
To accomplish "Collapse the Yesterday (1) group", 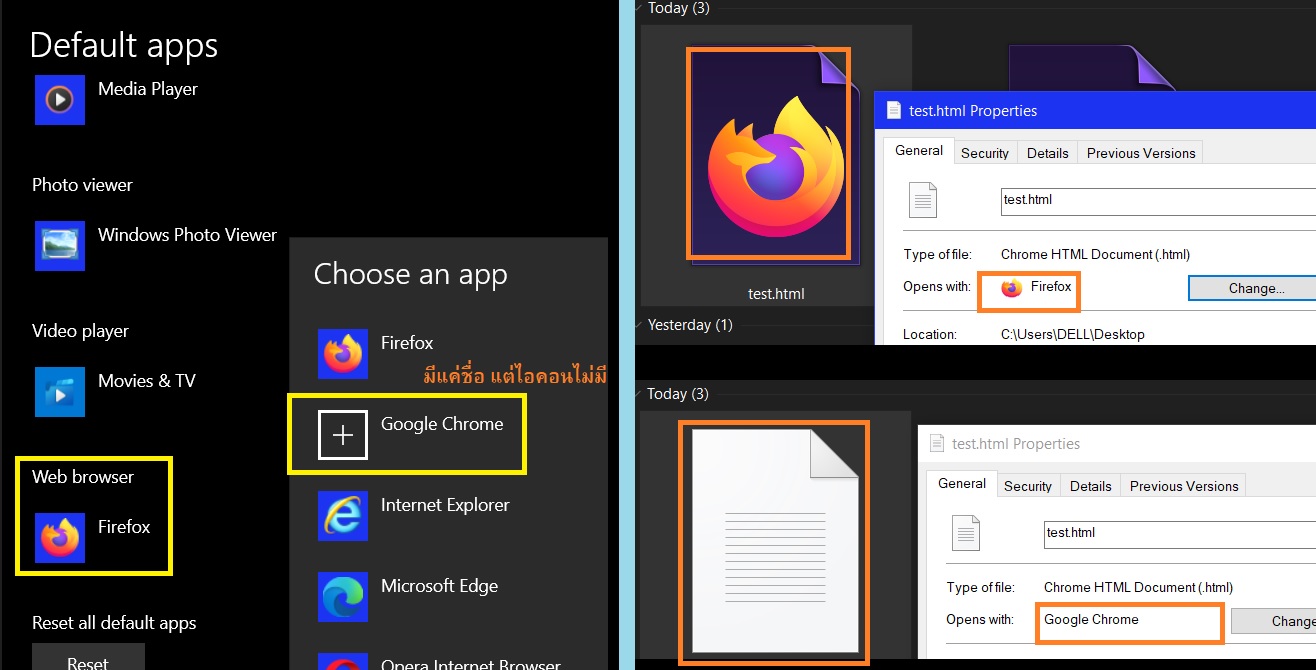I will click(x=640, y=325).
